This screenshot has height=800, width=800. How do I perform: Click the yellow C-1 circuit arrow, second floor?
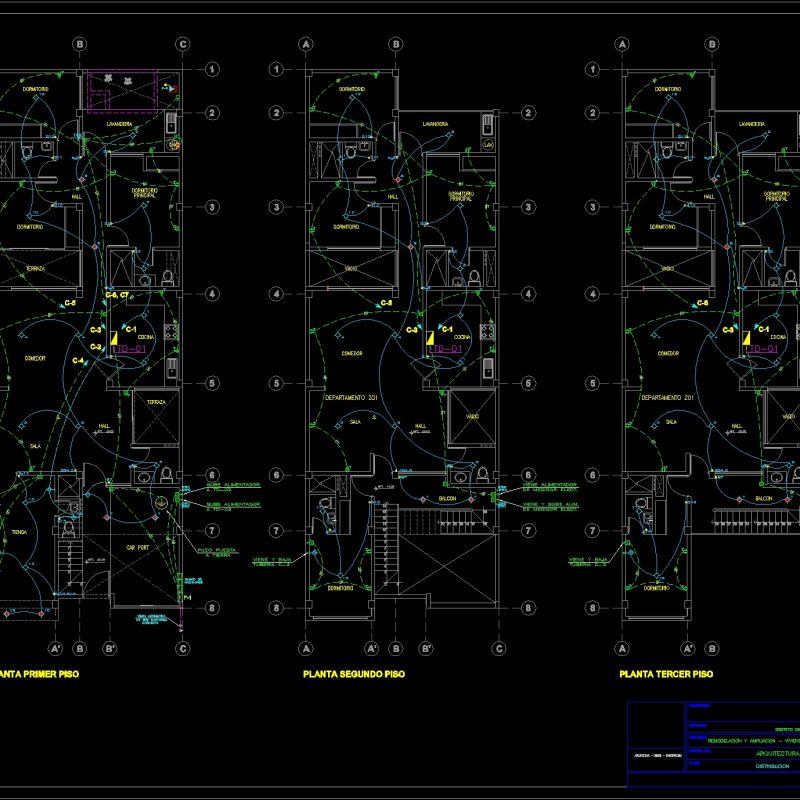click(440, 327)
